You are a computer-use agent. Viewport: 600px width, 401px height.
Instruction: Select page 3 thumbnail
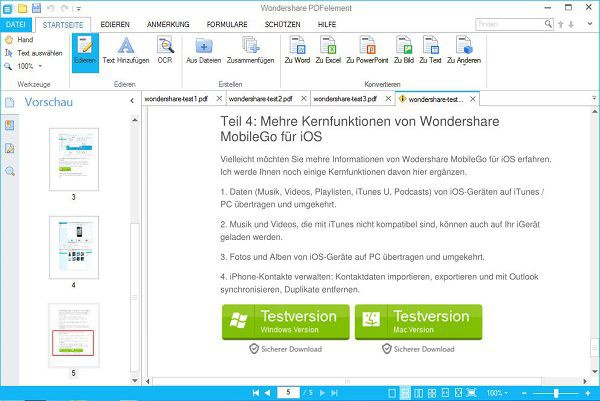pos(74,160)
